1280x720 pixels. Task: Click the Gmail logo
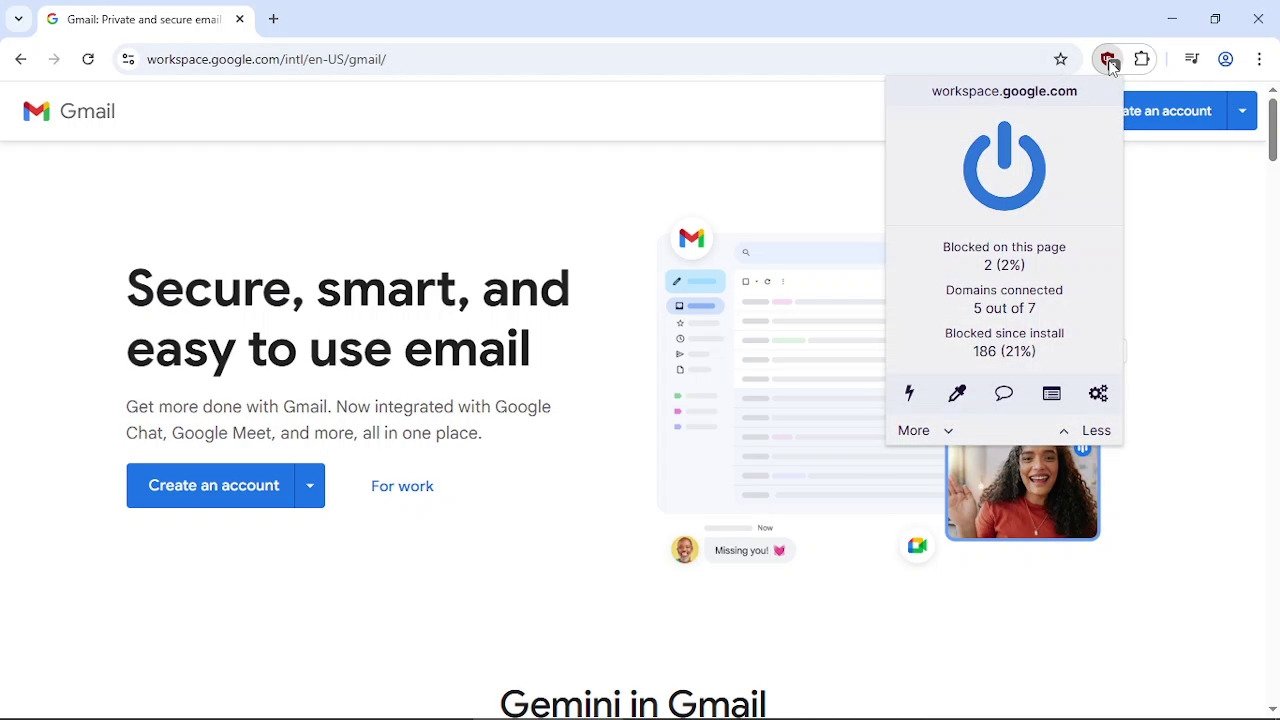click(69, 111)
